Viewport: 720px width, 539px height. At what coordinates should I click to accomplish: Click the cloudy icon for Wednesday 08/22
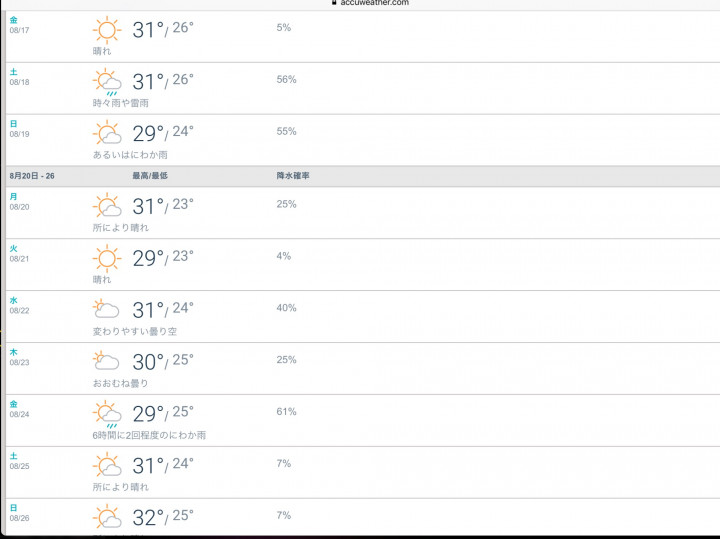pyautogui.click(x=107, y=310)
